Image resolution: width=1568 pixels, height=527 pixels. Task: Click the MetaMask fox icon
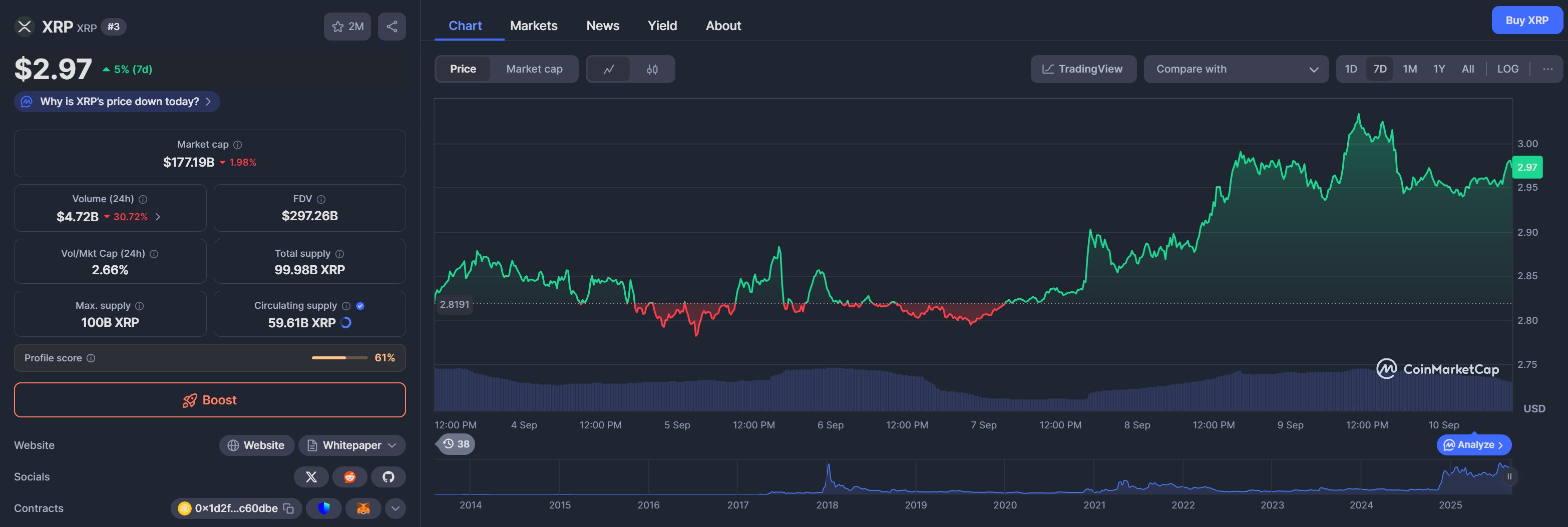363,508
